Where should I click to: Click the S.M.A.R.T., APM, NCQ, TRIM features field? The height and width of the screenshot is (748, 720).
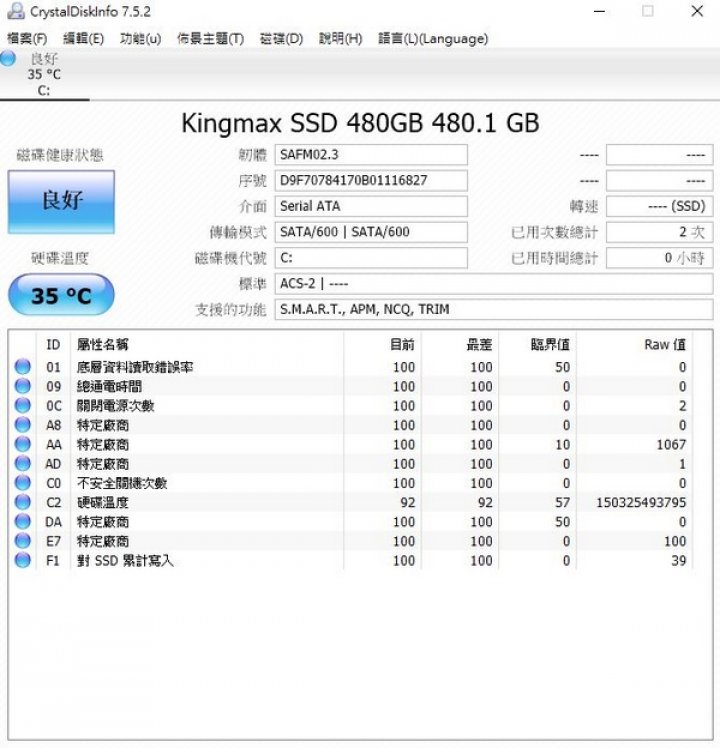(x=494, y=309)
